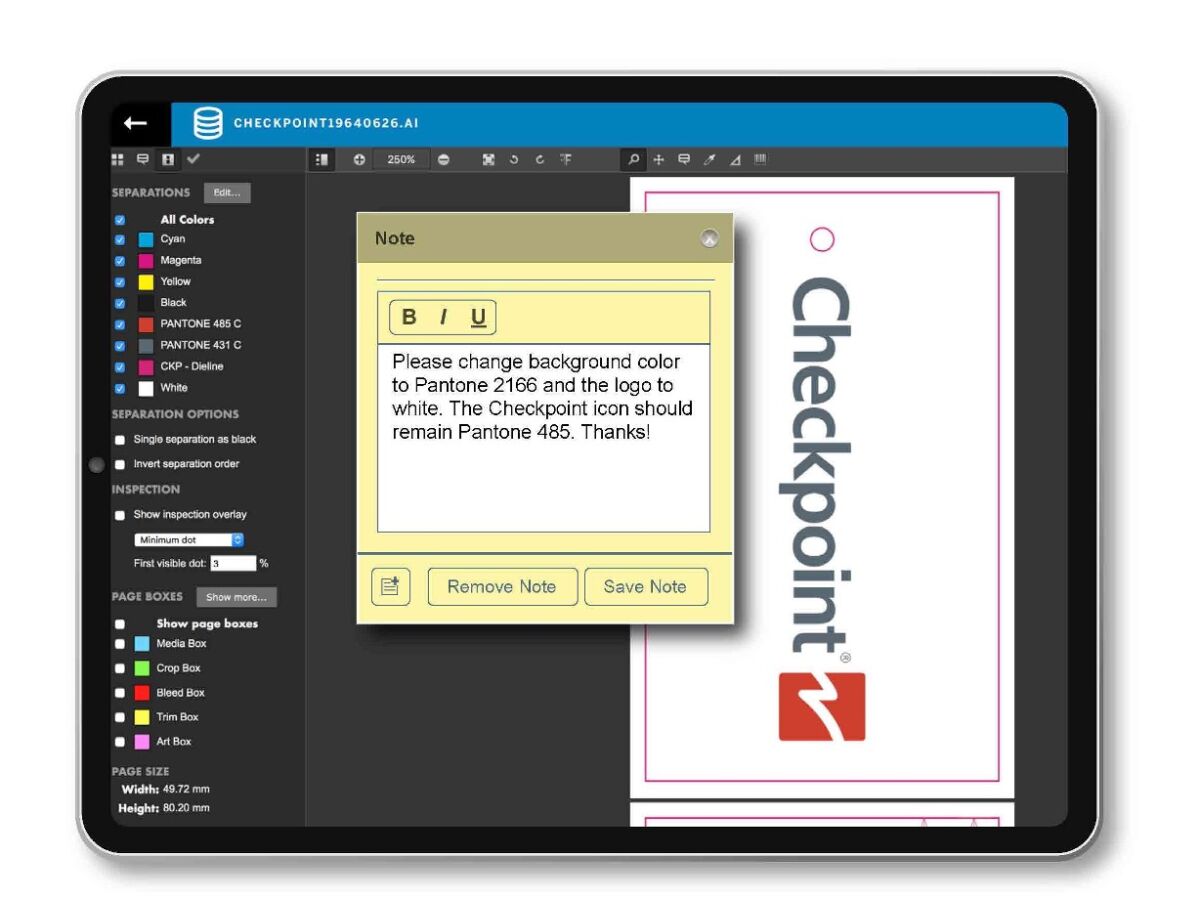The height and width of the screenshot is (899, 1200).
Task: Select the Pan tool in the toolbar
Action: [658, 159]
